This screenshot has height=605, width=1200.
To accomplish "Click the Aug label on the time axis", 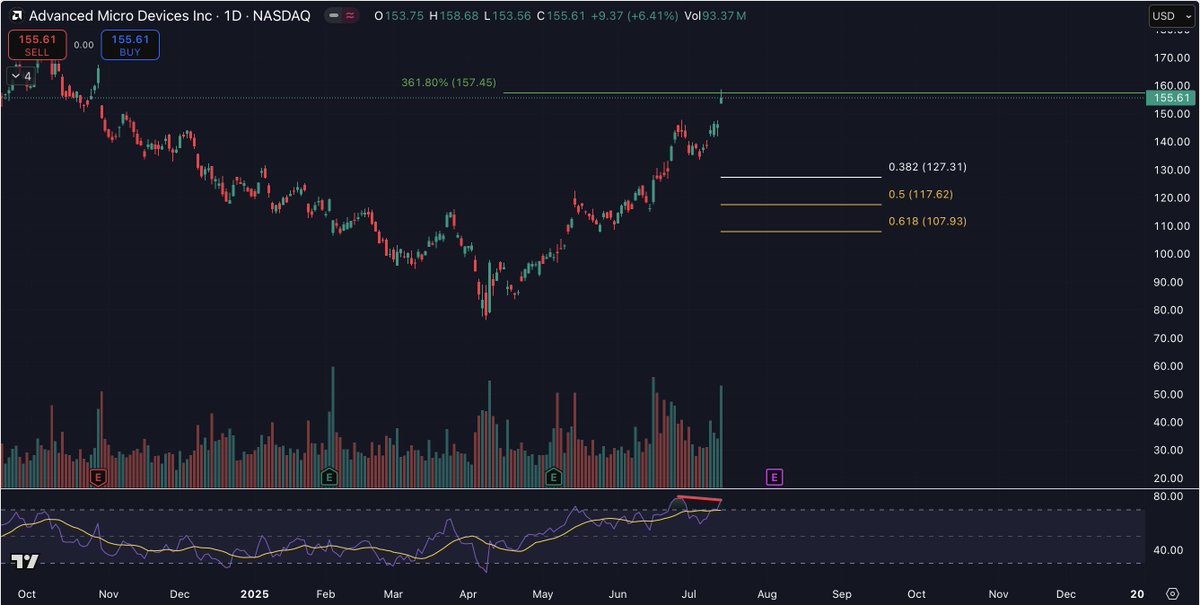I will [x=767, y=593].
